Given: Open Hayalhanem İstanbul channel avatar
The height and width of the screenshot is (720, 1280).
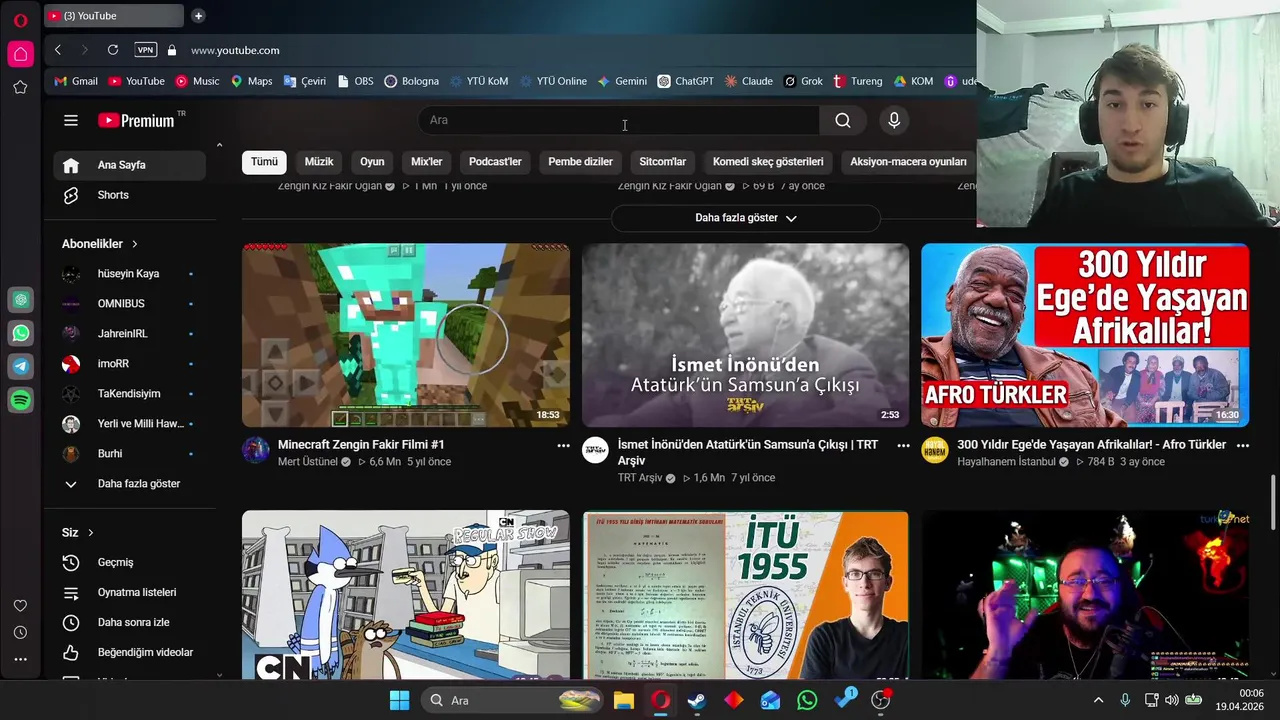Looking at the screenshot, I should point(935,450).
